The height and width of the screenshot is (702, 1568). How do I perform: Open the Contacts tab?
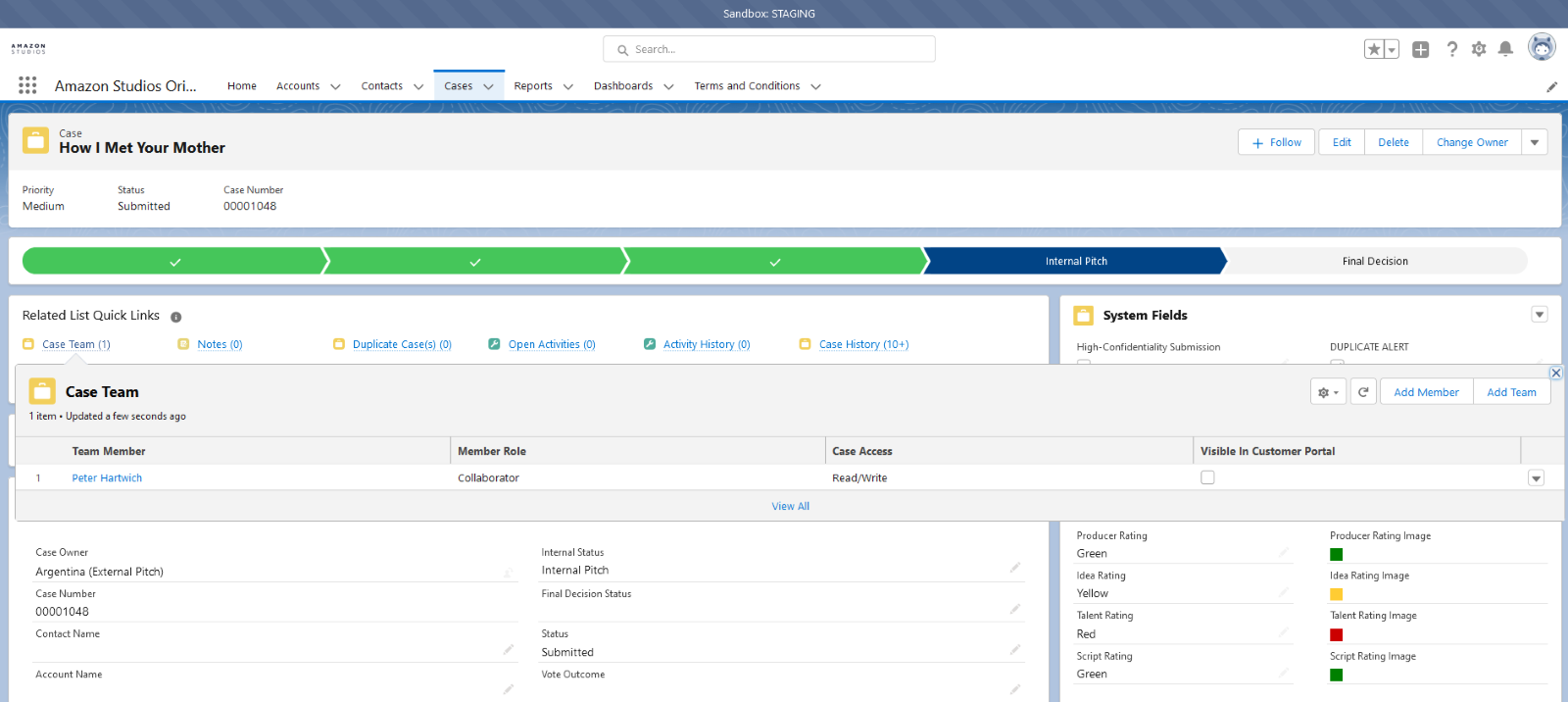tap(382, 86)
